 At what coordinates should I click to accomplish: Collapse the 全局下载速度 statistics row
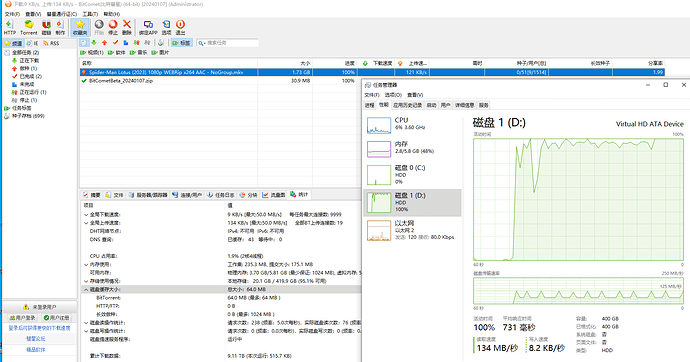[x=86, y=215]
